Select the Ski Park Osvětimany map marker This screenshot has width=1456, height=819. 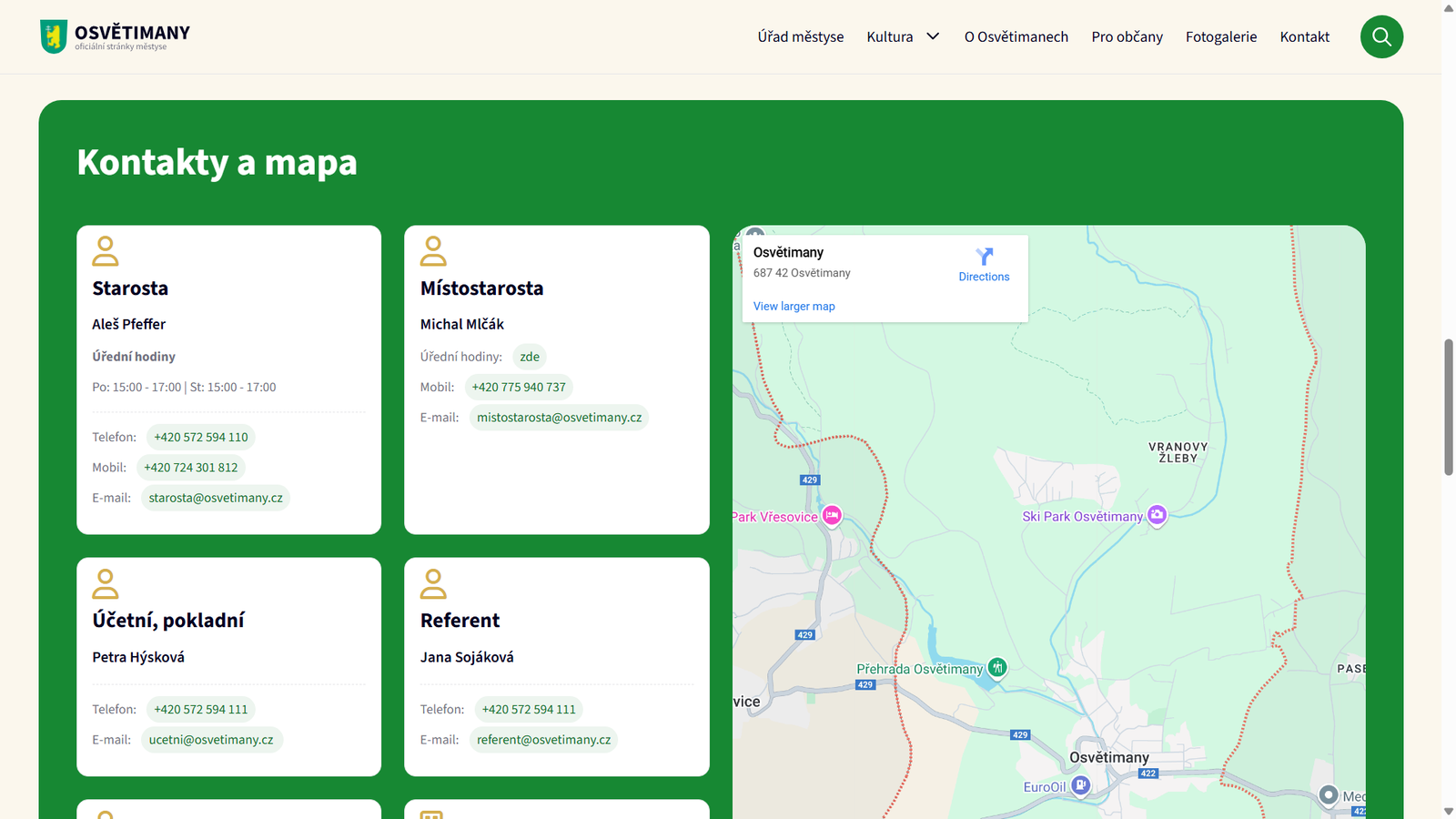click(1156, 516)
